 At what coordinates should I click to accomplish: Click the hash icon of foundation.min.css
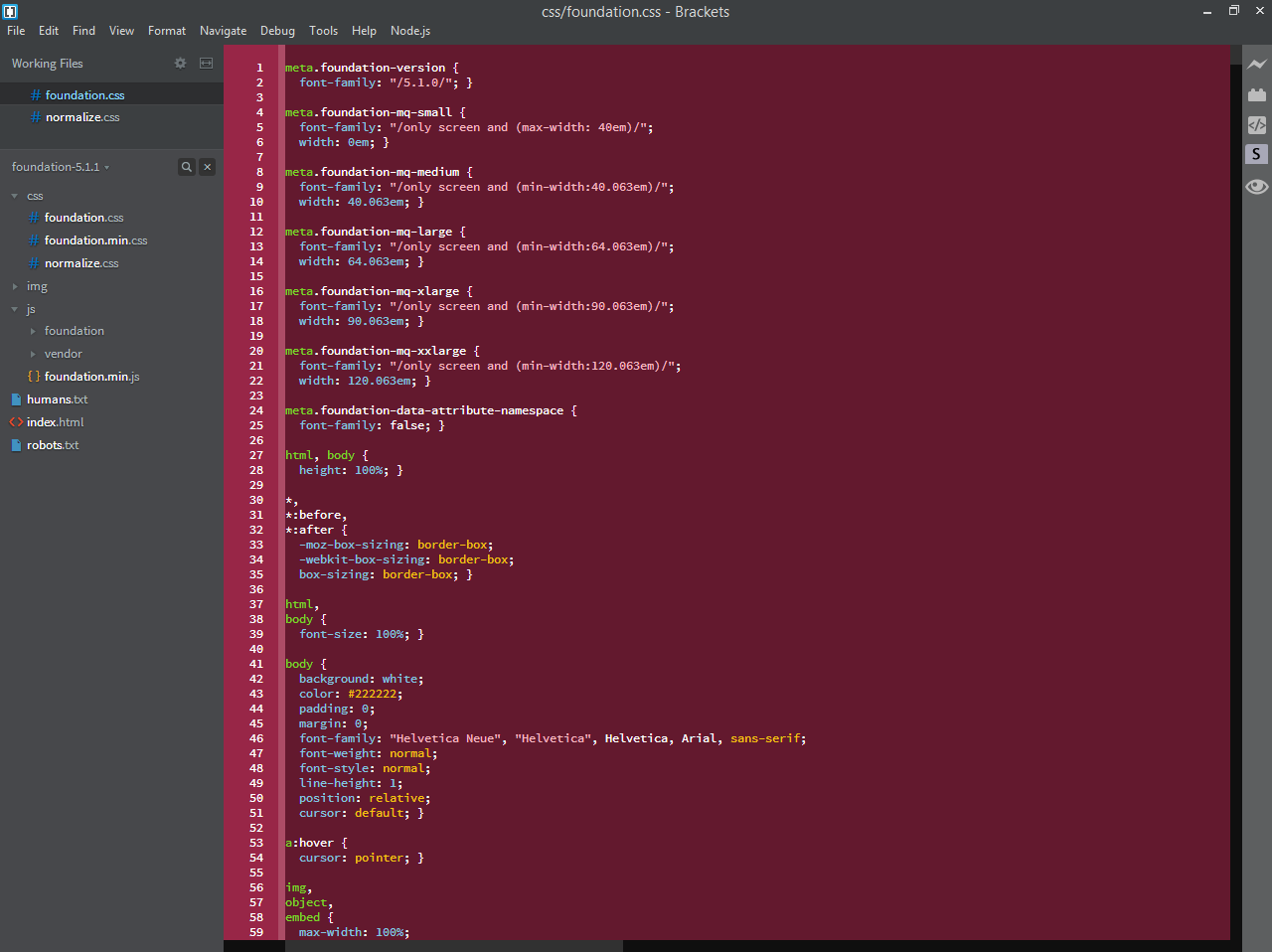34,240
